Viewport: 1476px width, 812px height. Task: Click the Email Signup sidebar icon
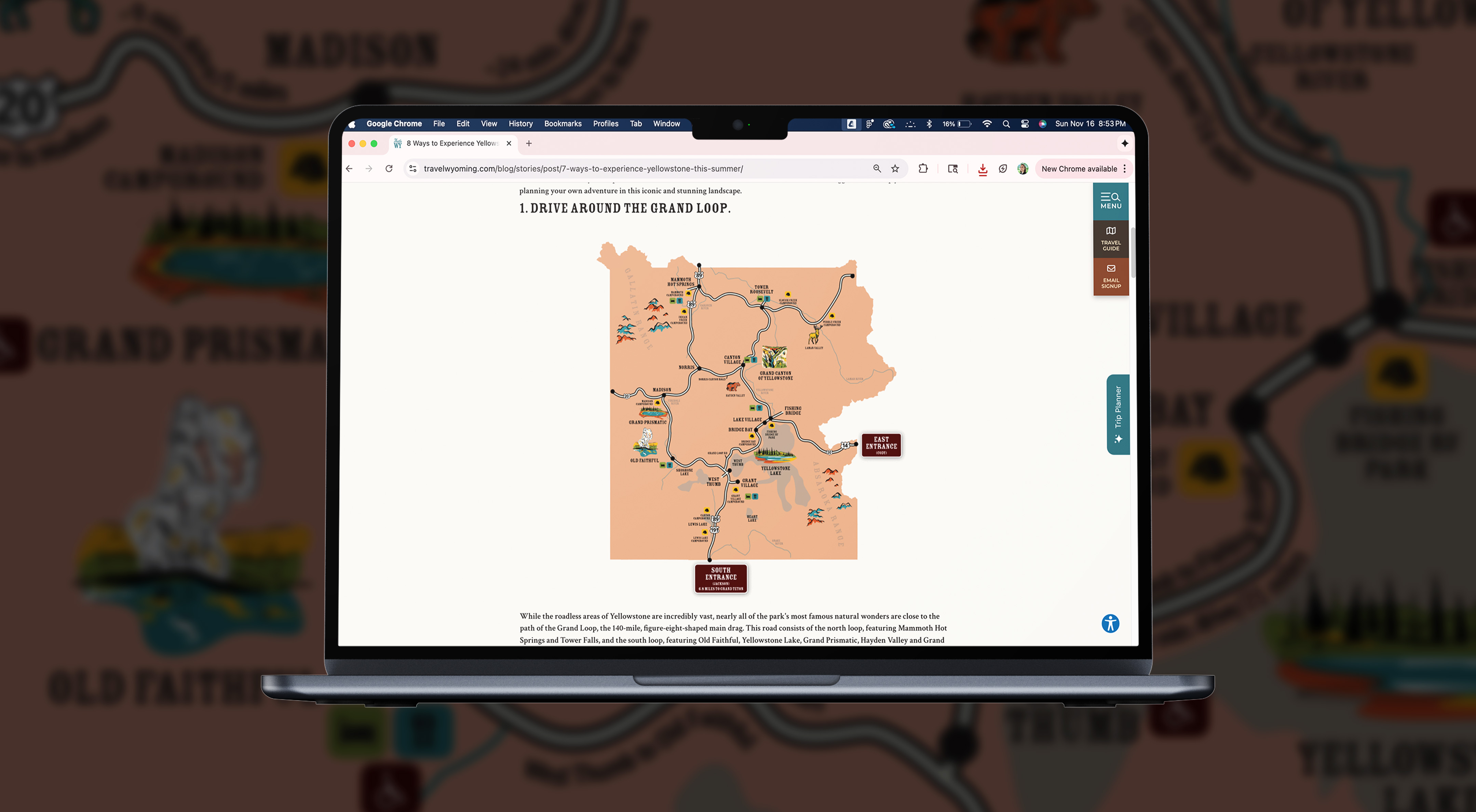click(1110, 276)
